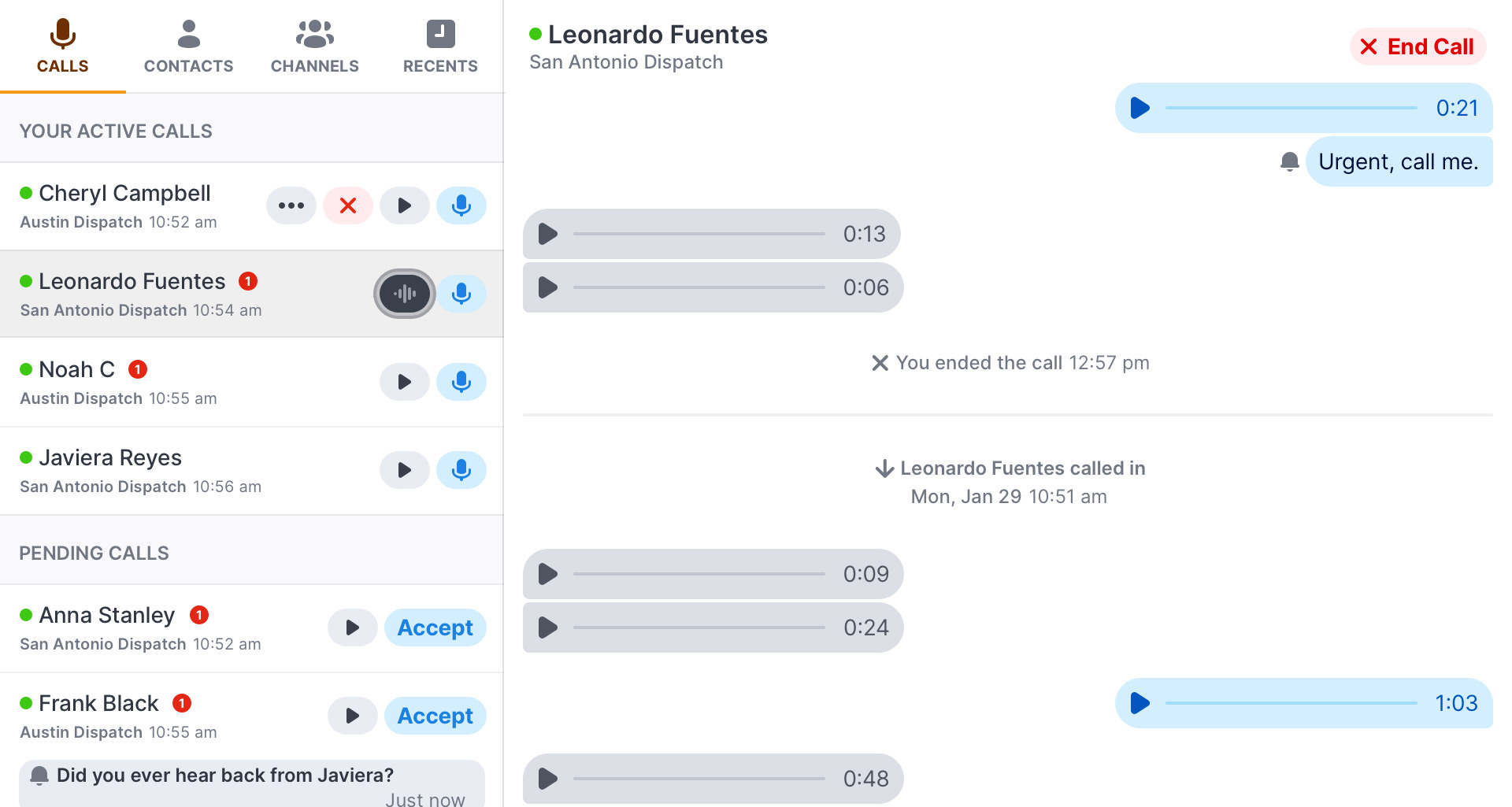
Task: End the call with Leonardo Fuentes
Action: [1418, 46]
